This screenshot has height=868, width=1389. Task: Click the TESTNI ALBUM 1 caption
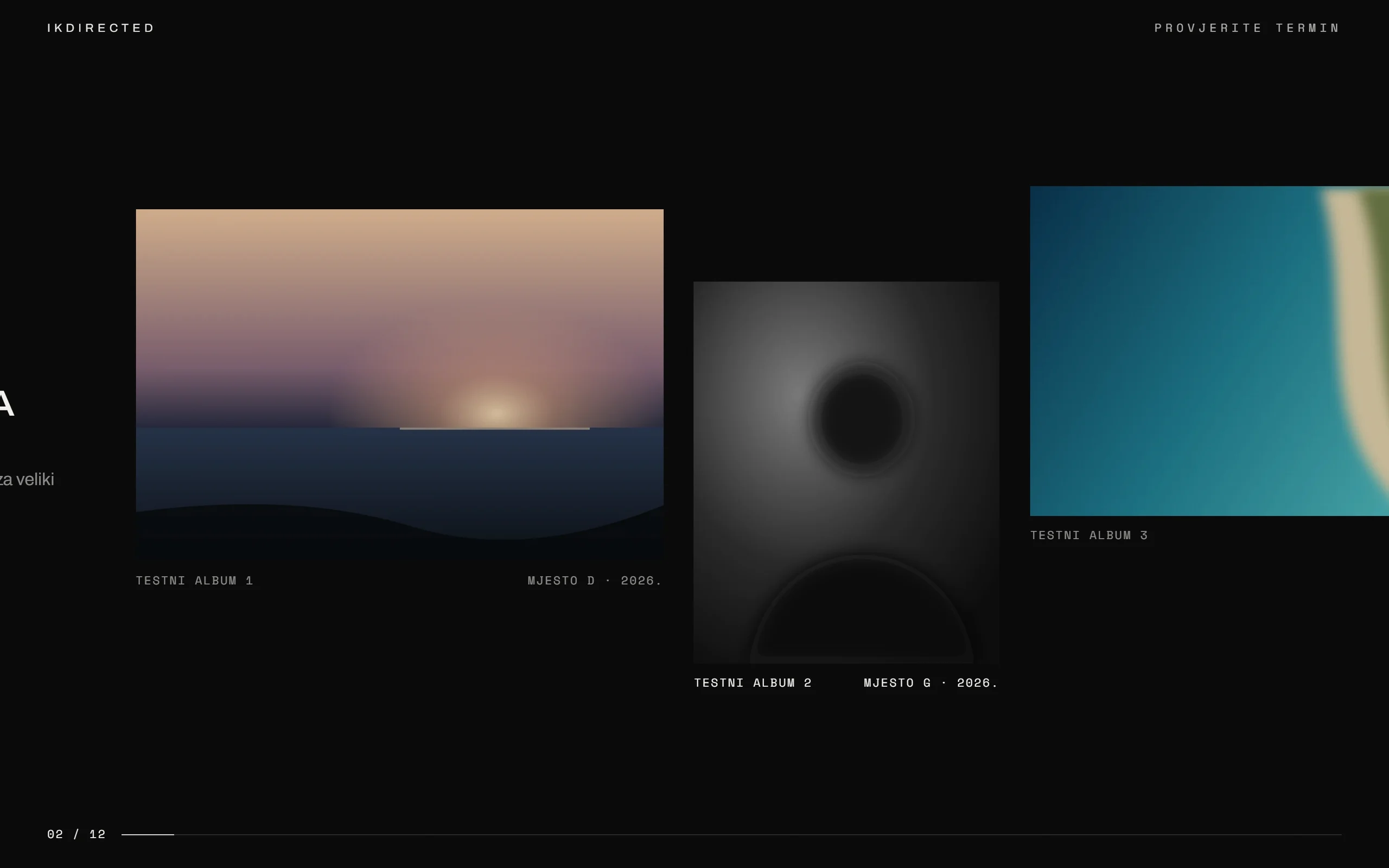195,580
